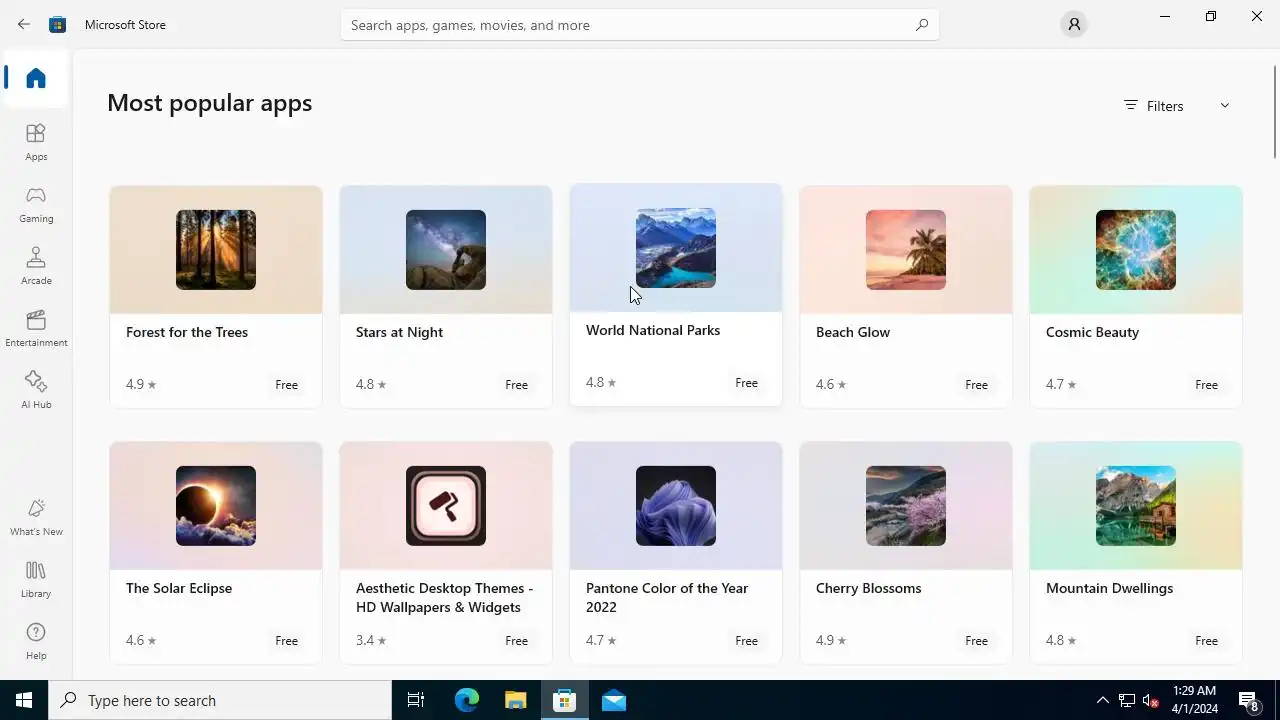
Task: Click Free label on Beach Glow card
Action: point(976,385)
